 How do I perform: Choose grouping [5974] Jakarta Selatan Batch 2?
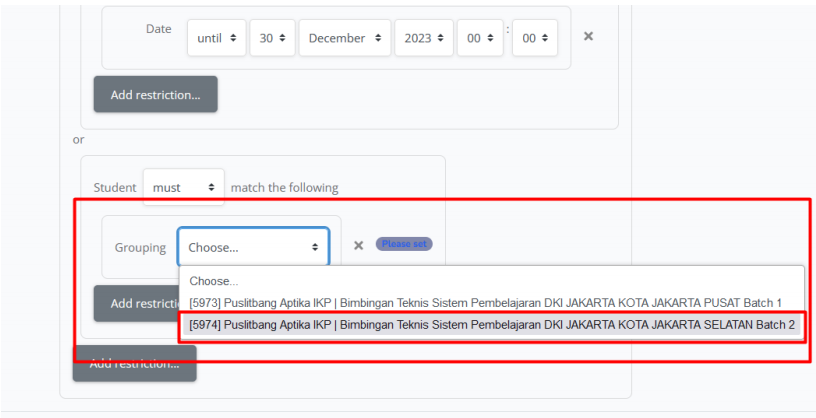(x=491, y=325)
